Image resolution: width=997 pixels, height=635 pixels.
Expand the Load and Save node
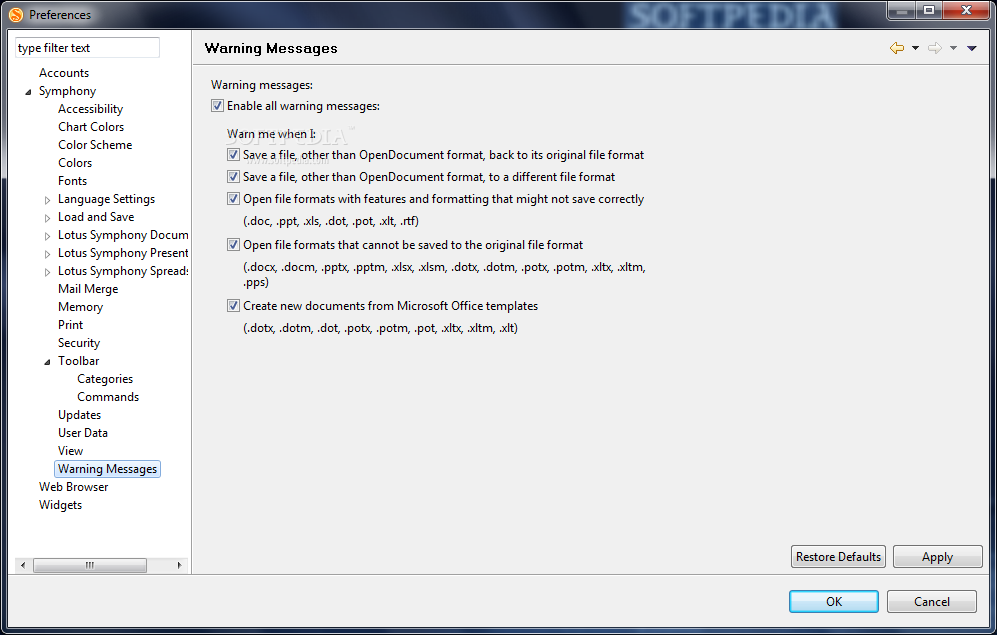[47, 218]
